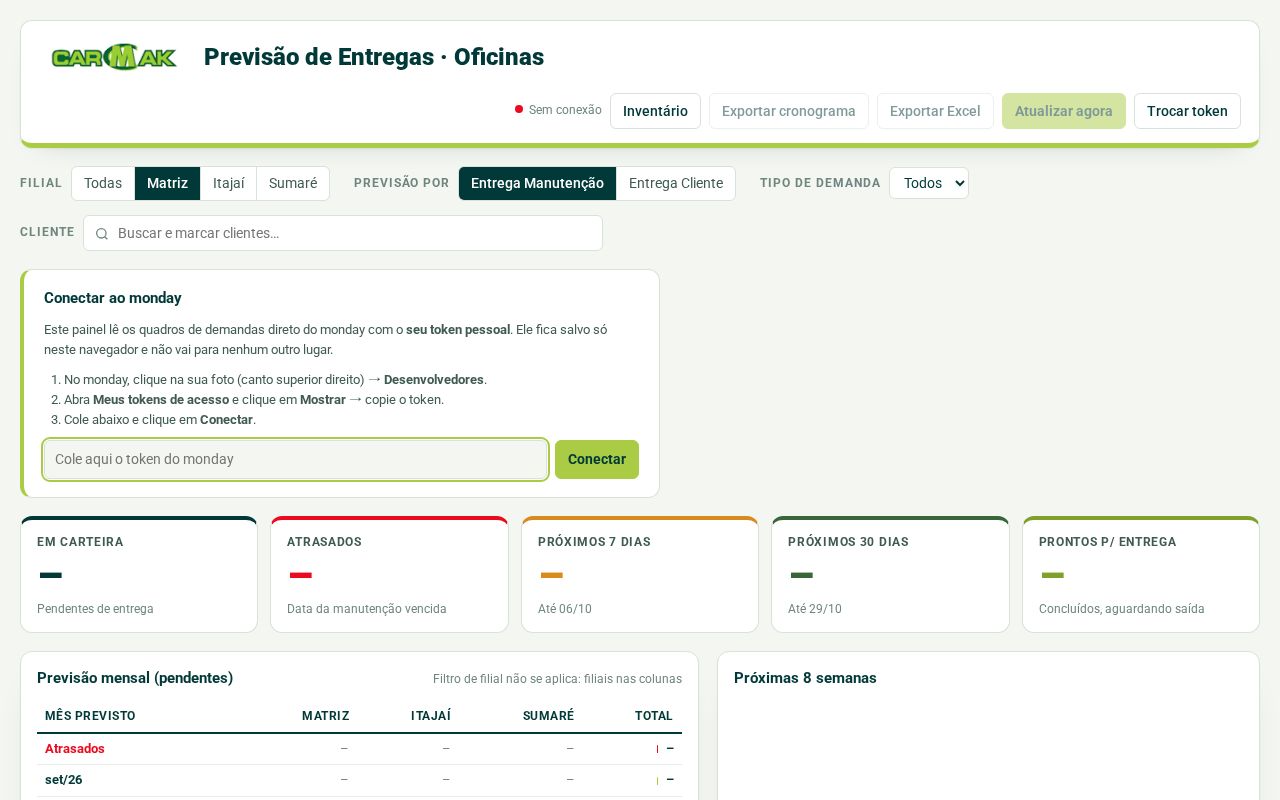Image resolution: width=1280 pixels, height=800 pixels.
Task: Switch forecast to Entrega Cliente
Action: click(676, 183)
